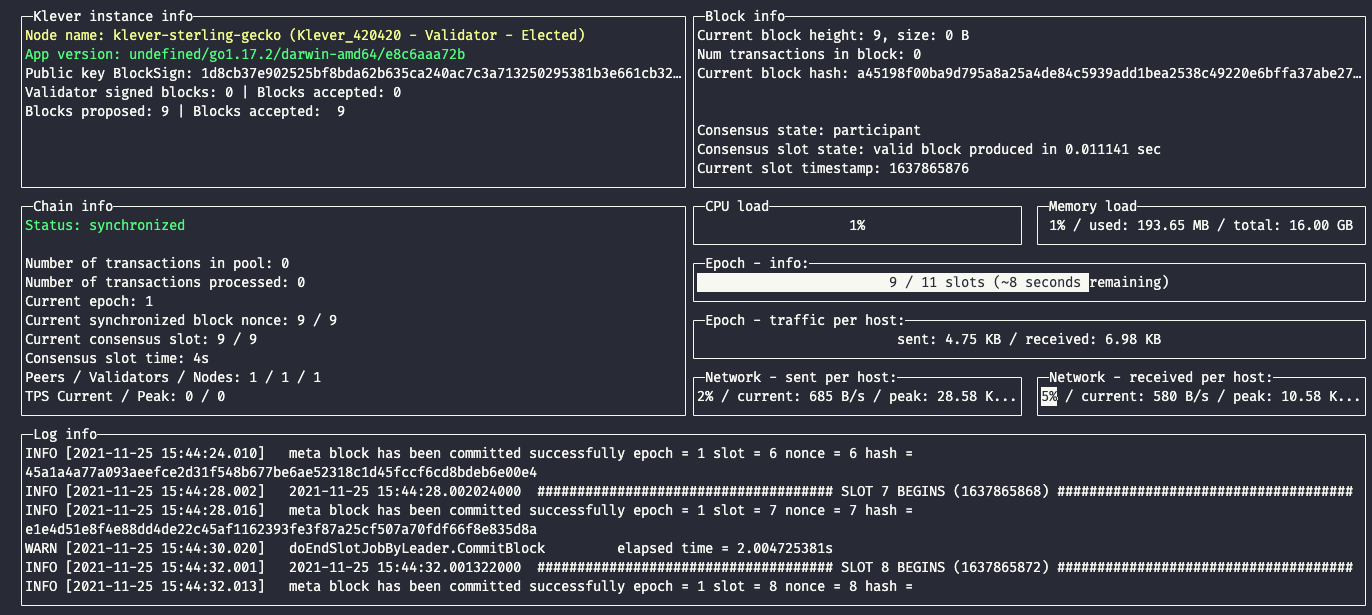Click the Network received per host gauge
The image size is (1372, 615).
pos(1201,397)
